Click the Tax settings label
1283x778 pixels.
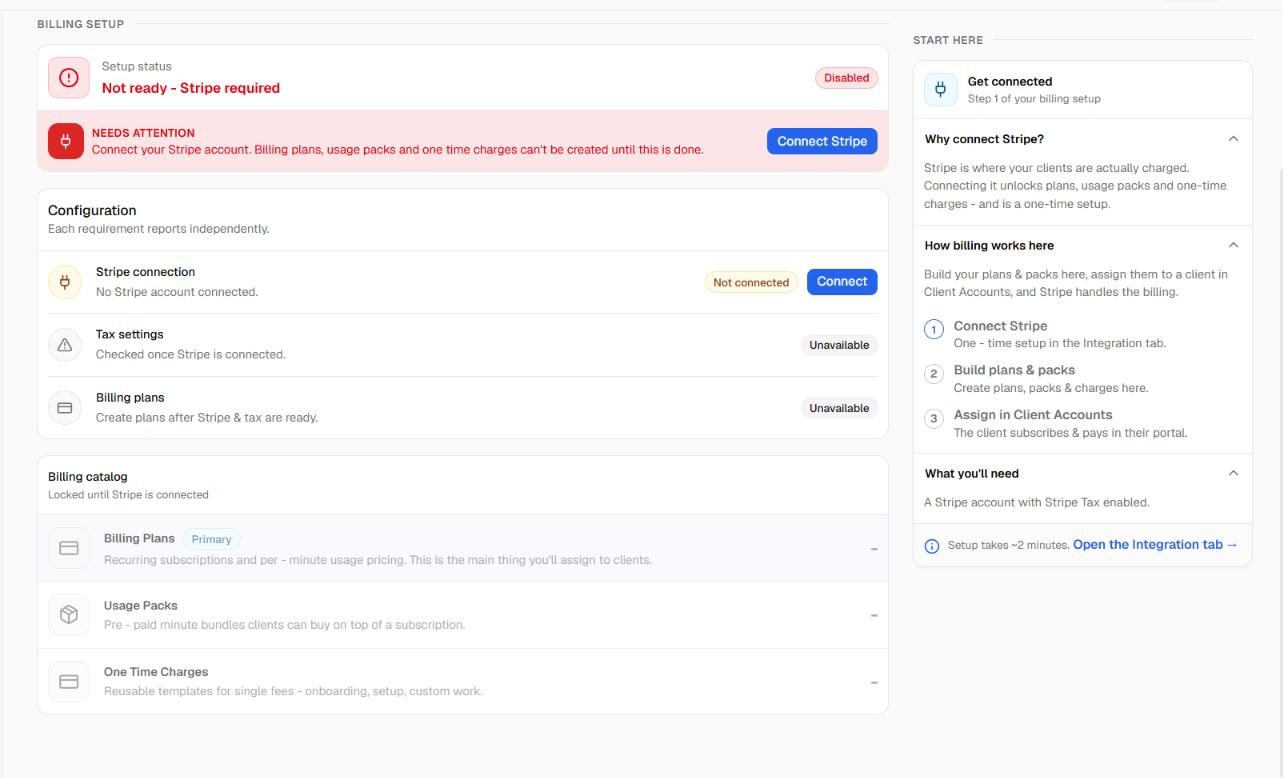129,334
